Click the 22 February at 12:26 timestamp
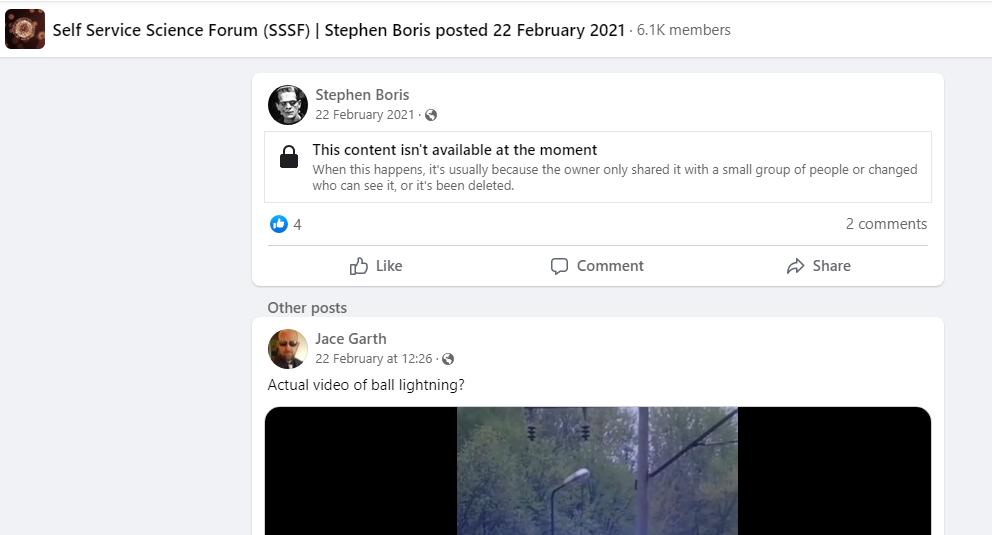The width and height of the screenshot is (992, 535). 374,359
